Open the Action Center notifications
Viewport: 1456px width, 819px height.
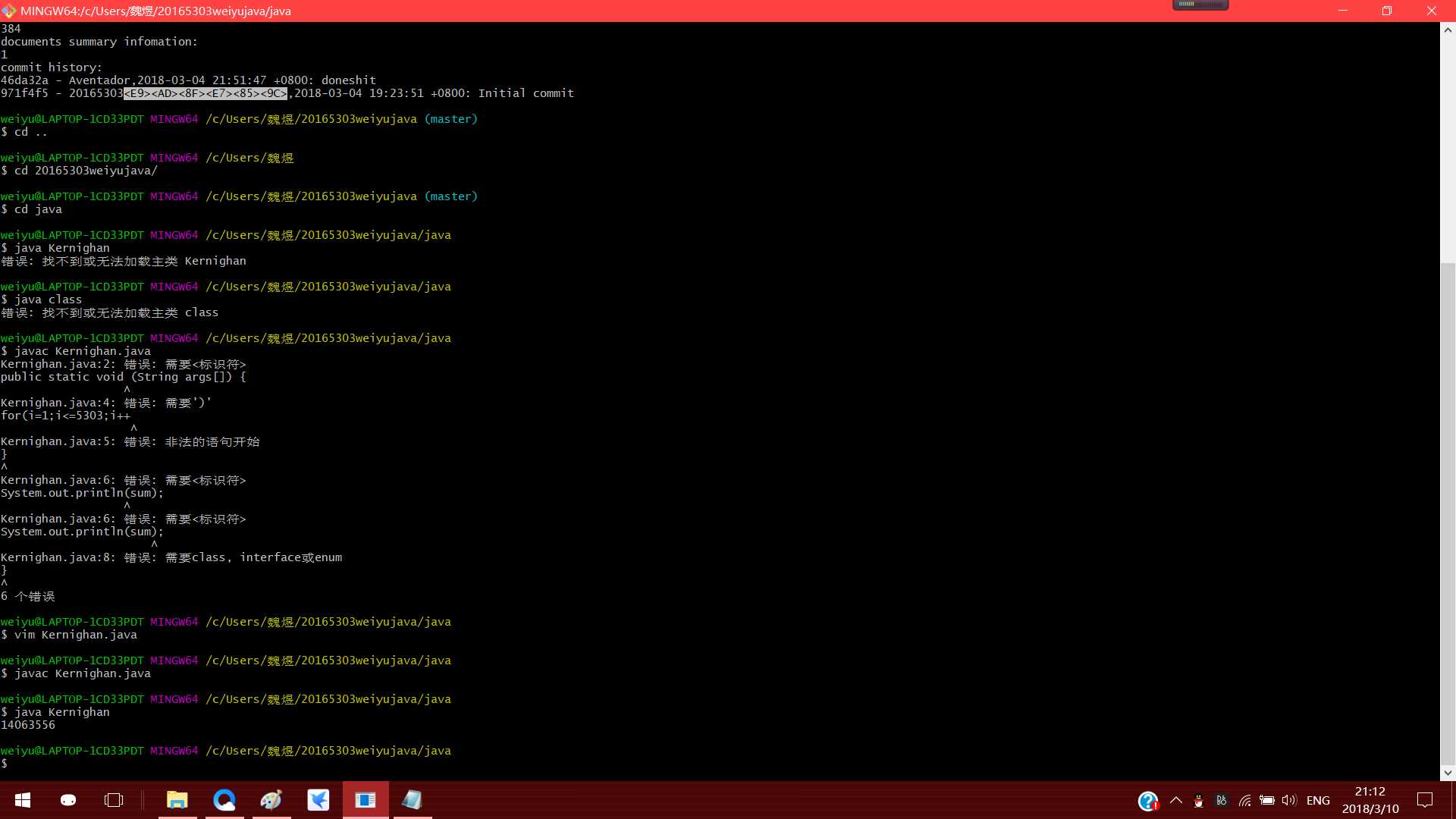pos(1425,800)
